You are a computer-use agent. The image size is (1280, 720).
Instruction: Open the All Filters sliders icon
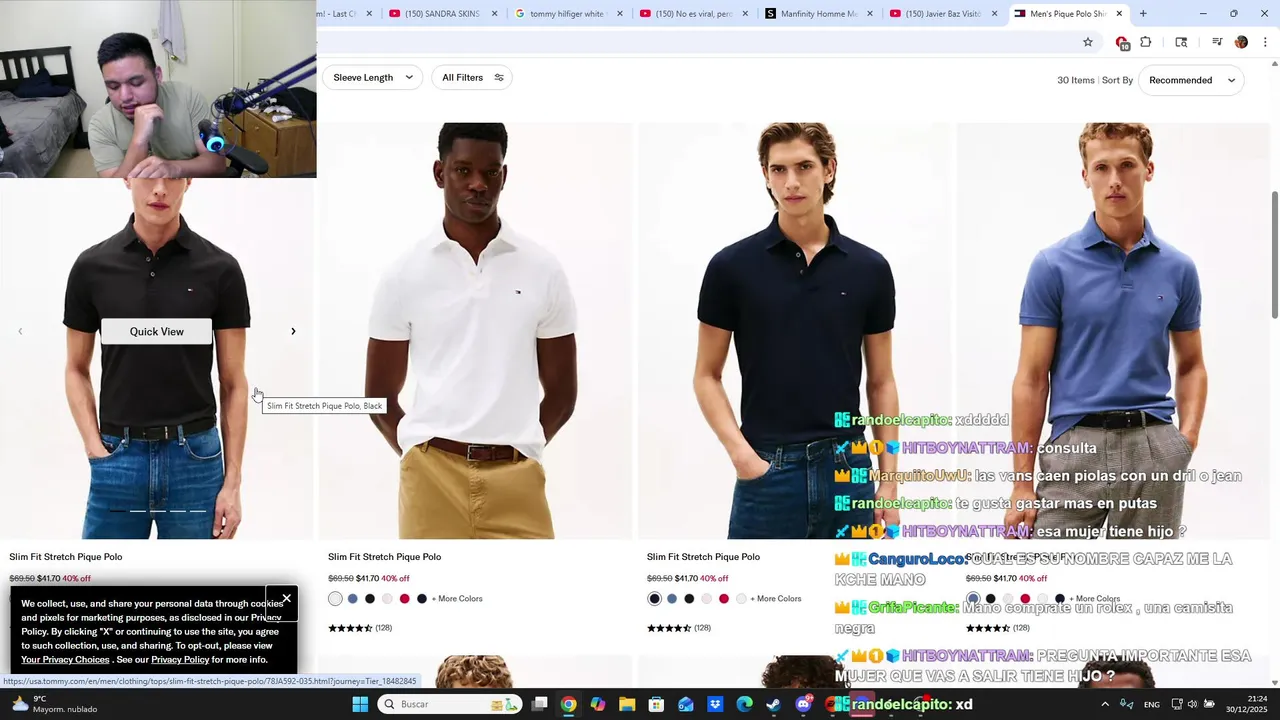(x=499, y=77)
